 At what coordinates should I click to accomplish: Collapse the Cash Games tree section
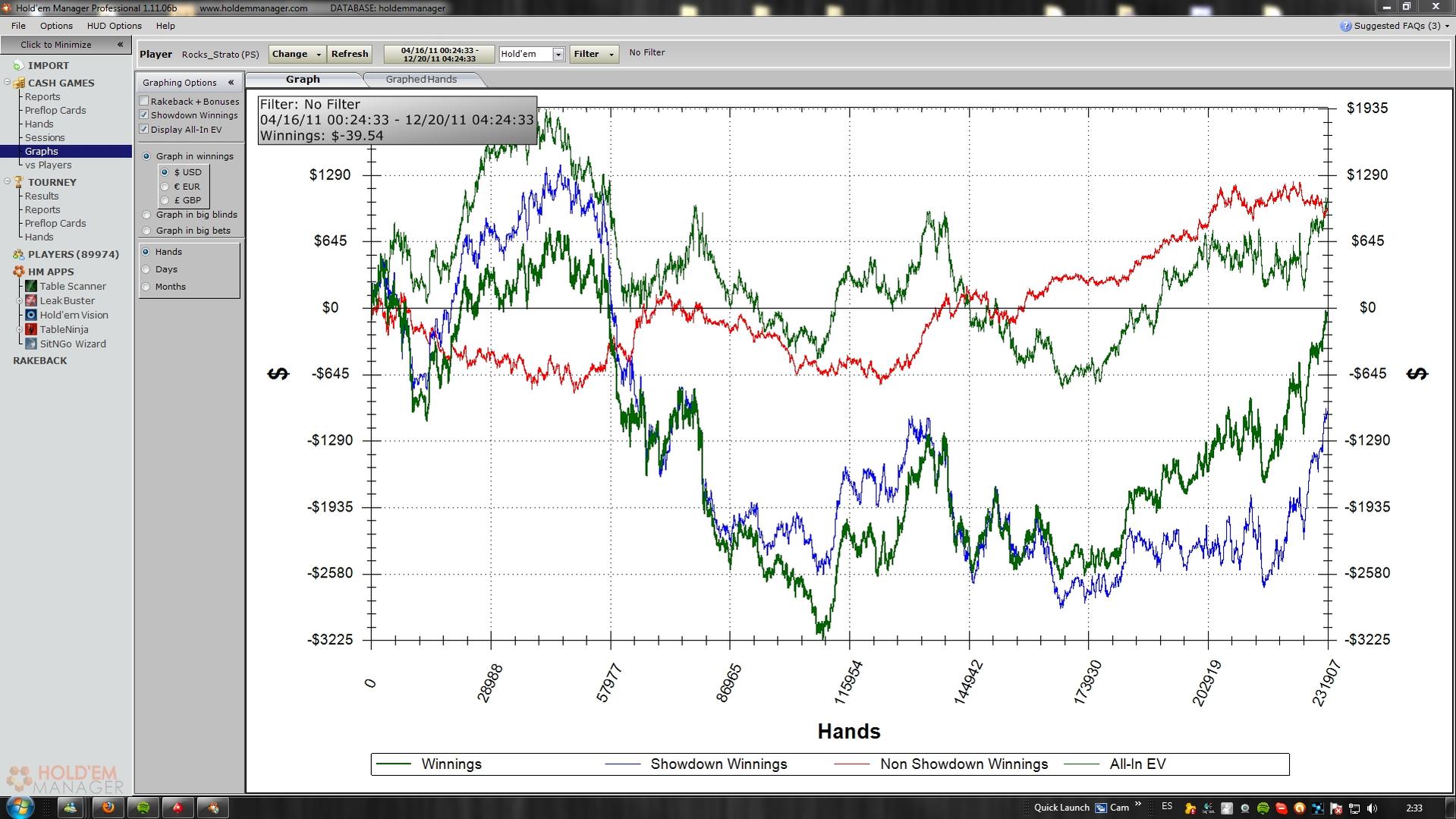tap(8, 83)
